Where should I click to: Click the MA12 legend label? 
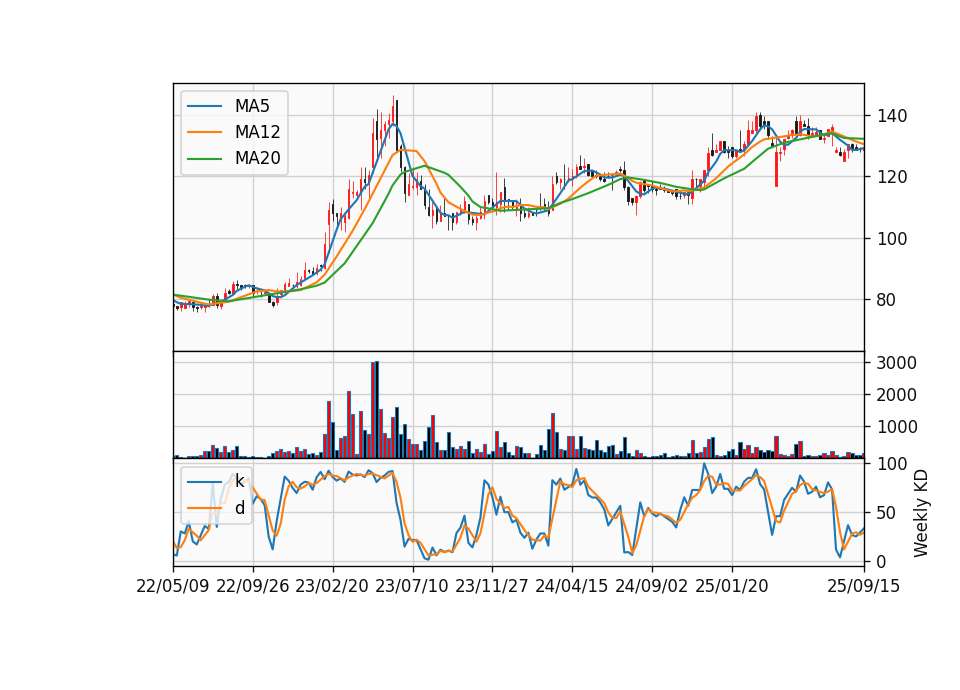tap(257, 132)
